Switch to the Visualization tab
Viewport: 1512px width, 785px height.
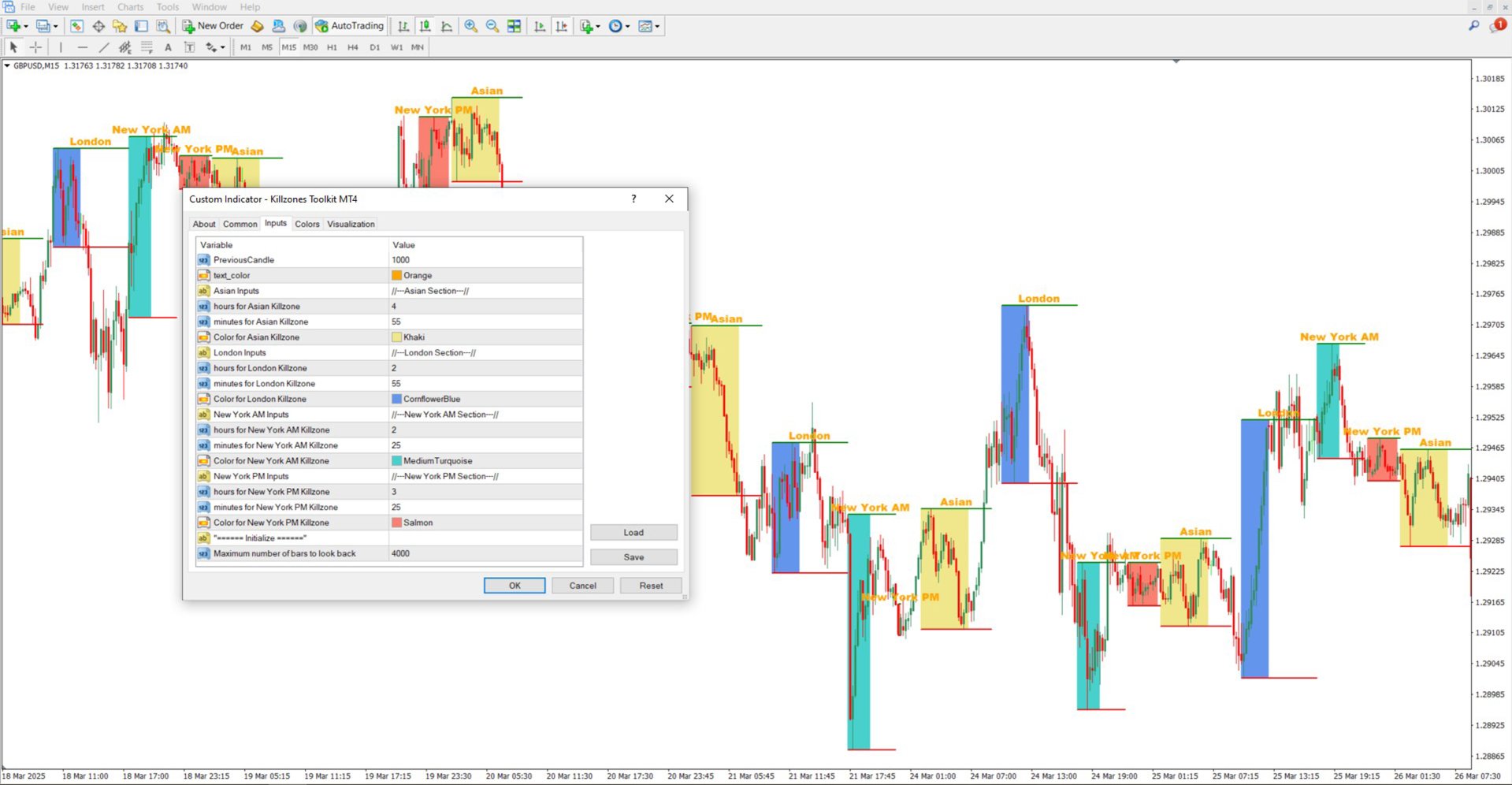[x=351, y=224]
